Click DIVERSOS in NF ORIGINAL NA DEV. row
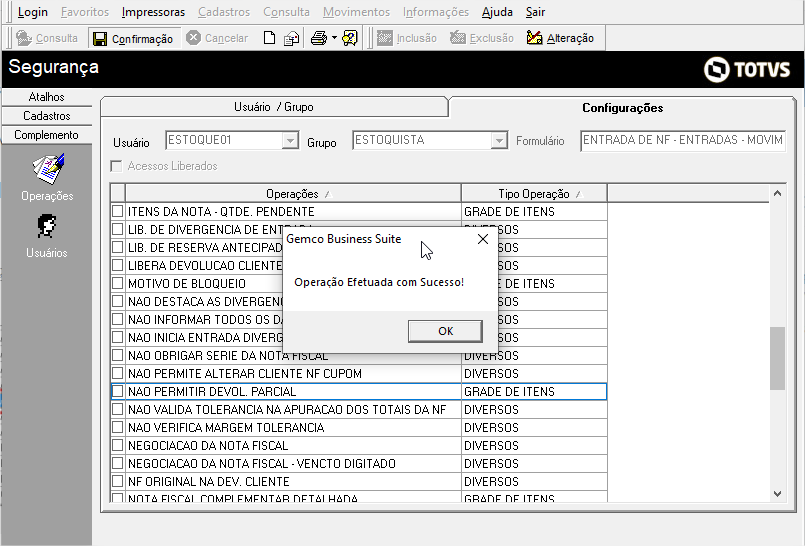The image size is (805, 546). click(491, 481)
